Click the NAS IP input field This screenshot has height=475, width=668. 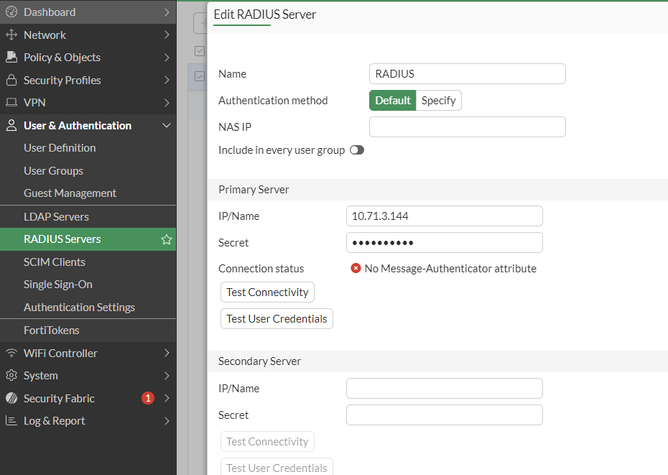point(467,127)
